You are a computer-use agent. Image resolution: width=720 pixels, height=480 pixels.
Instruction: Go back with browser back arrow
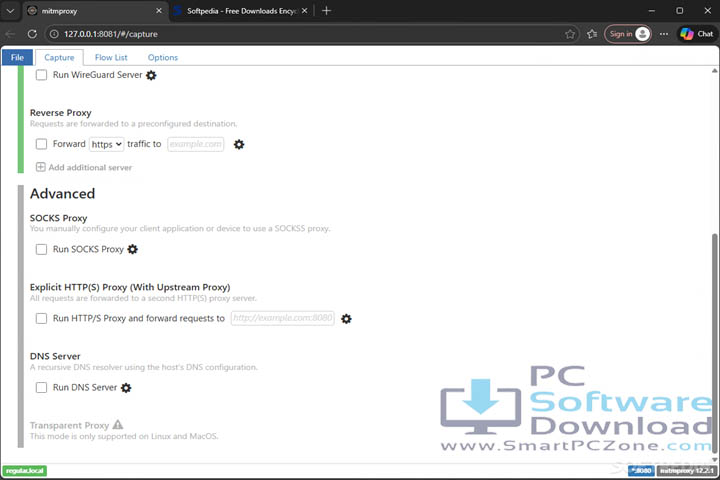coord(10,34)
